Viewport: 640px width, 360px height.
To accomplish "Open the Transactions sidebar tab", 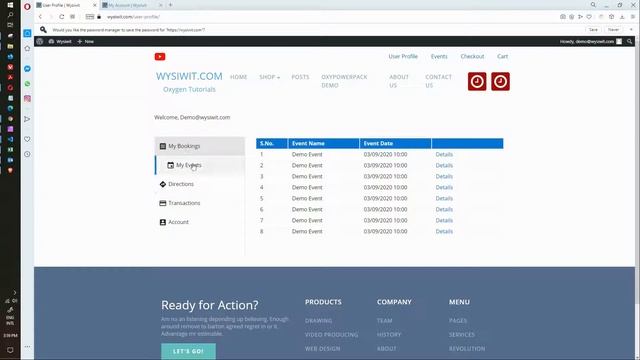I will coord(200,203).
